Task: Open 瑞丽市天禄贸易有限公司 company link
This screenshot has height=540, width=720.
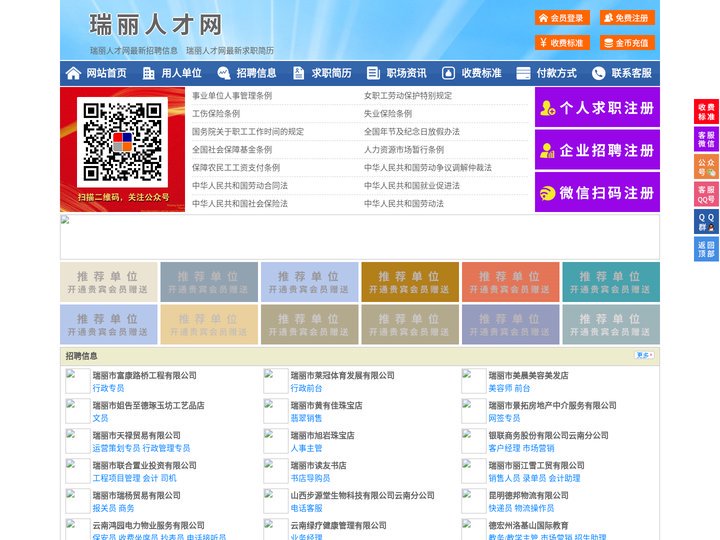Action: [x=136, y=435]
